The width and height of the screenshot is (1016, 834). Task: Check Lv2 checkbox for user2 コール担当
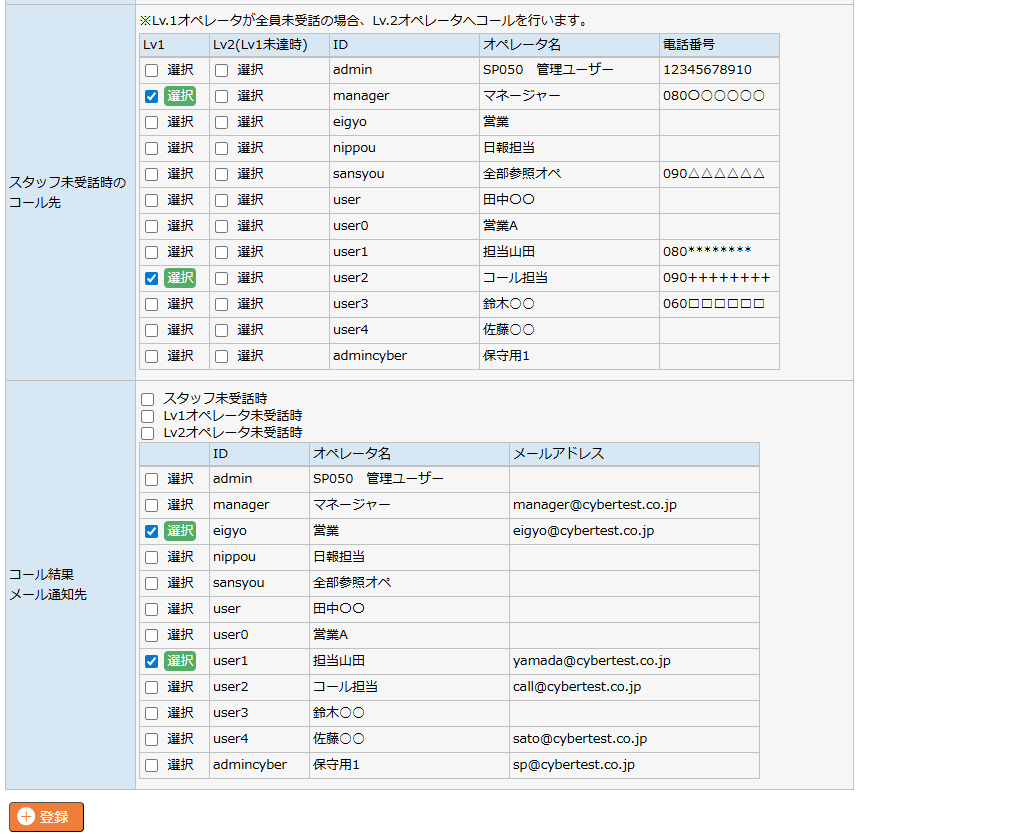pyautogui.click(x=222, y=279)
